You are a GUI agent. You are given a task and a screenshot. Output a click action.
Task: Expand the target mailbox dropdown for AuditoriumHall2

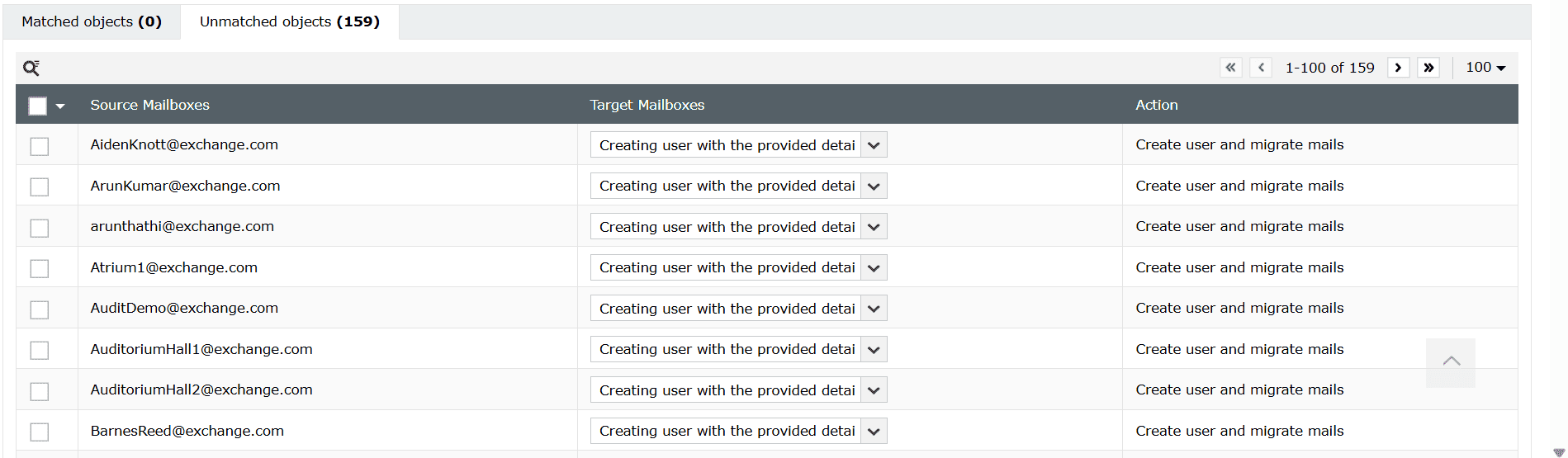click(x=874, y=390)
